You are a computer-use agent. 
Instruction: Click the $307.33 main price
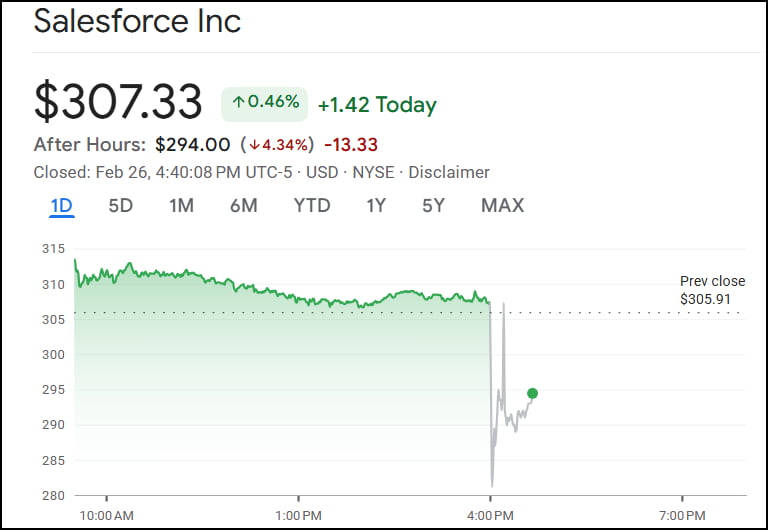click(118, 102)
